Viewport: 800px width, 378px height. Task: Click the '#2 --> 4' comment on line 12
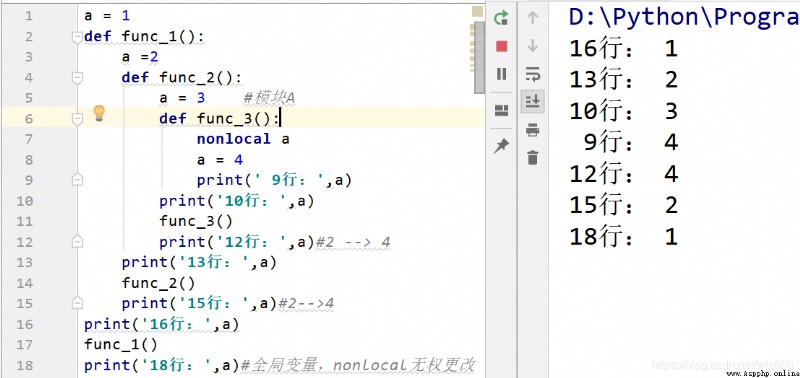tap(354, 242)
